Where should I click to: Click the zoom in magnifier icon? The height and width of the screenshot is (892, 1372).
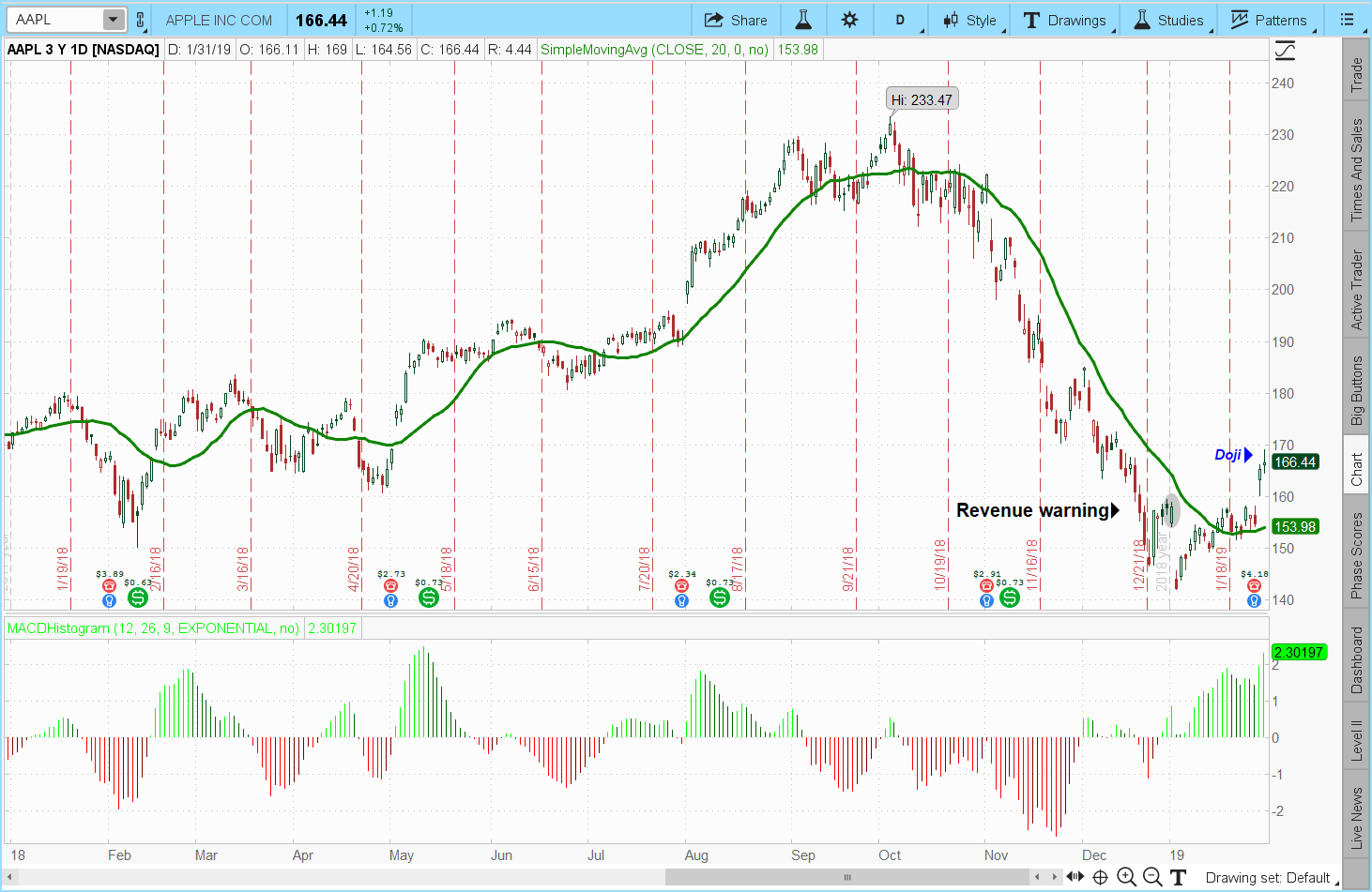(x=1126, y=878)
